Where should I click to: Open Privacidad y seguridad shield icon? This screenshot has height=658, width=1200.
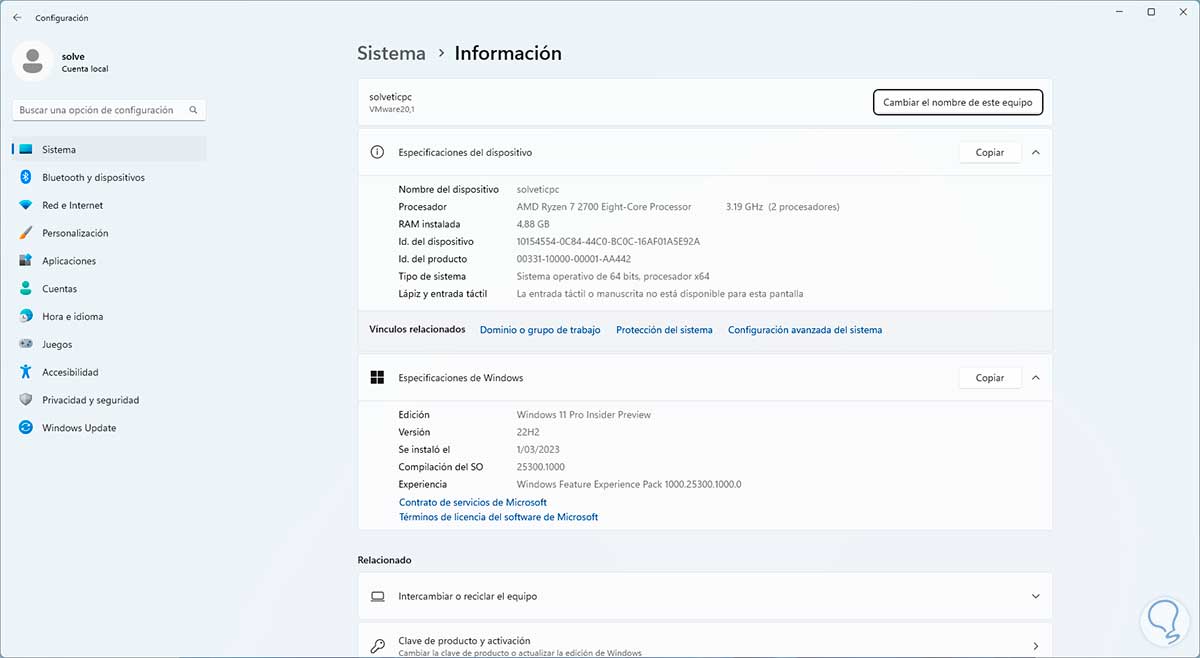pyautogui.click(x=26, y=400)
